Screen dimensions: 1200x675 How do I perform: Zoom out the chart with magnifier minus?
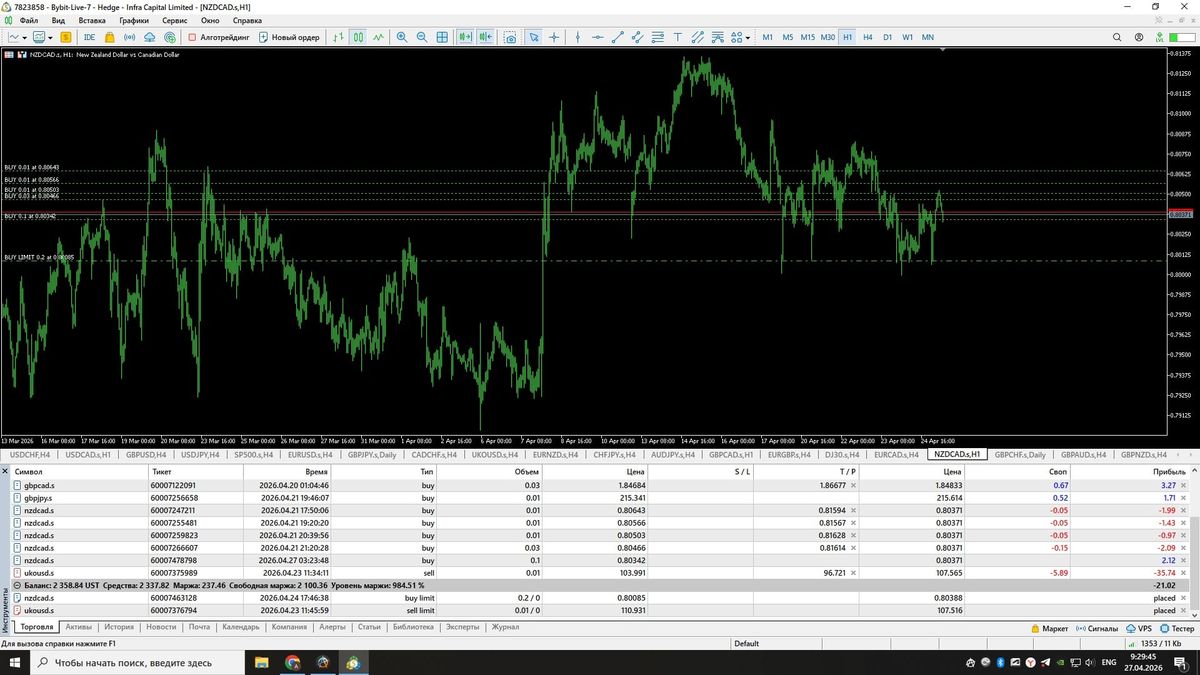[422, 37]
